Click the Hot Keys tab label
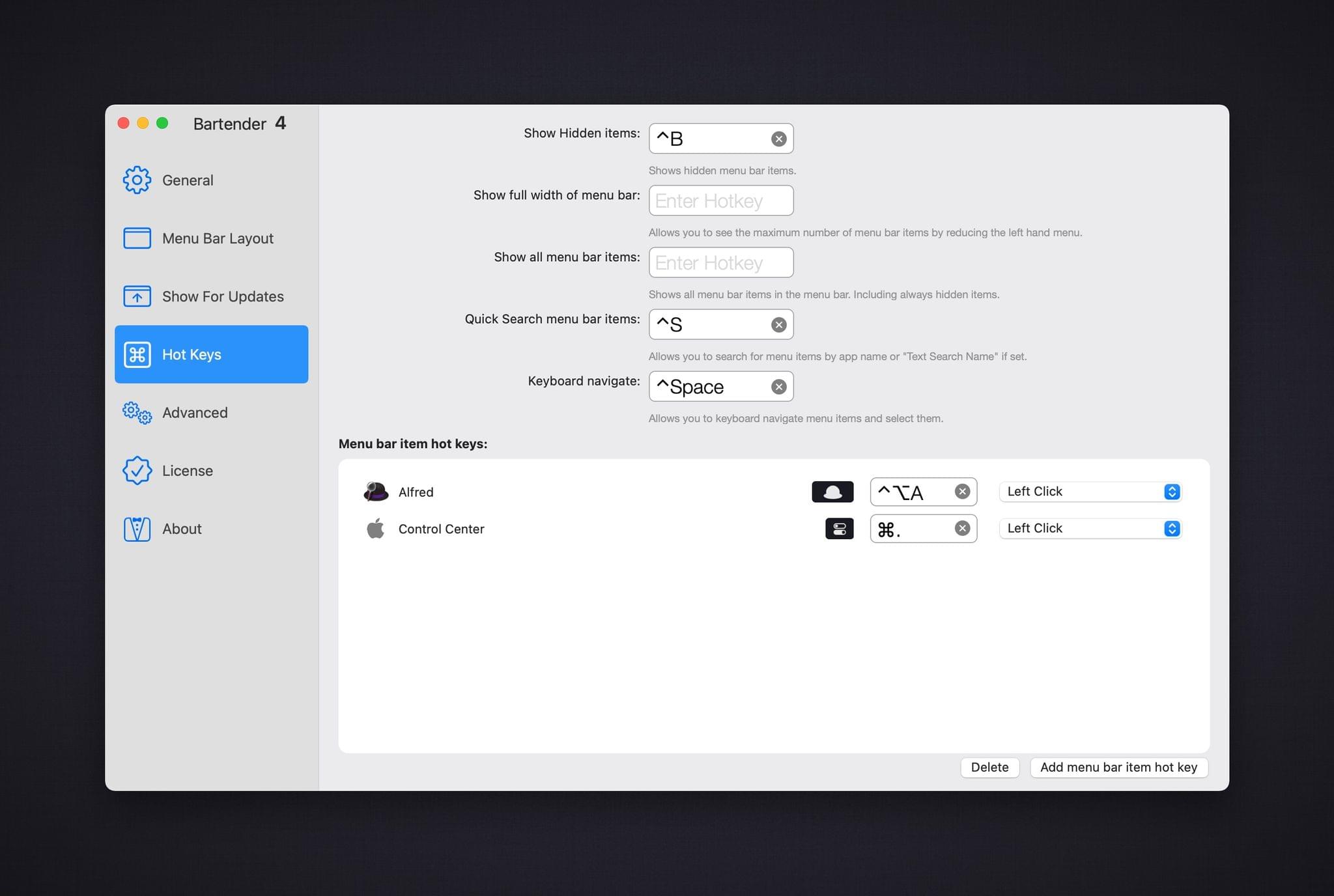 (x=191, y=354)
